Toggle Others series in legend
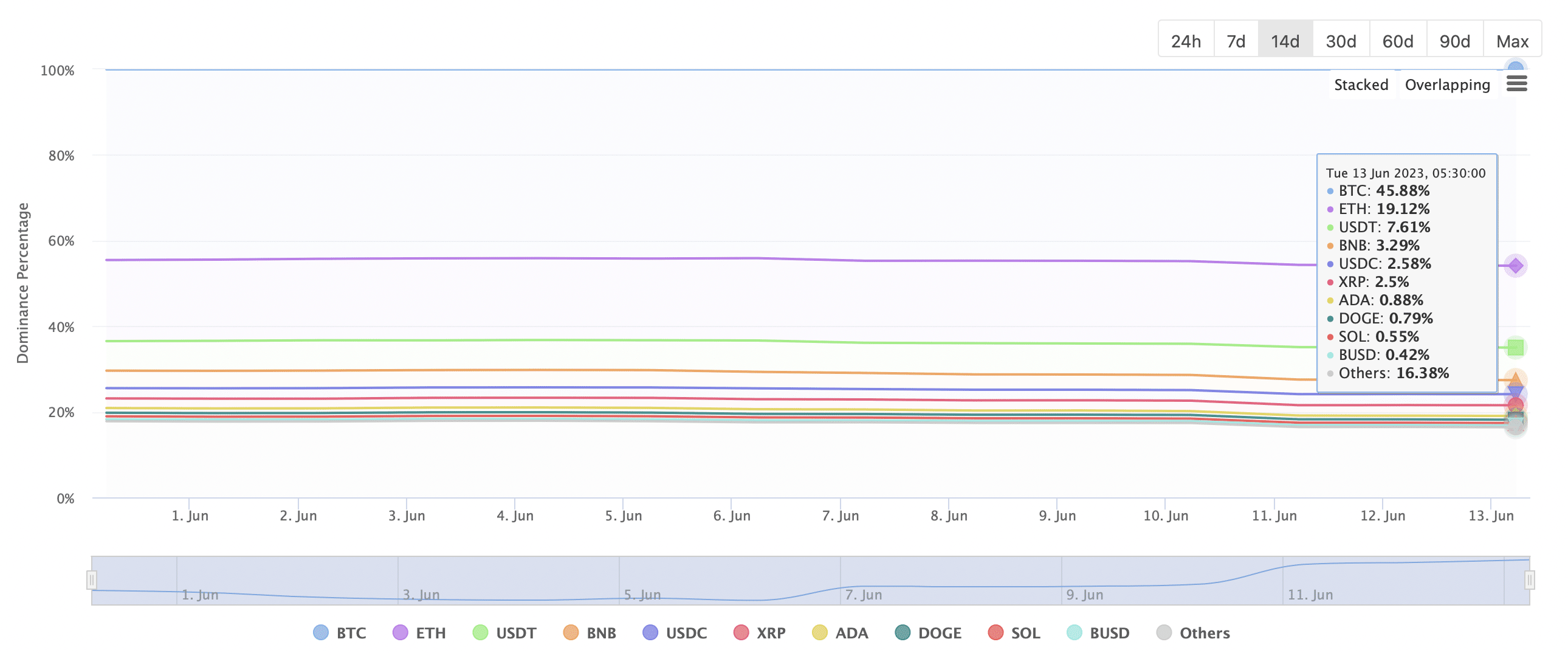 tap(1193, 633)
